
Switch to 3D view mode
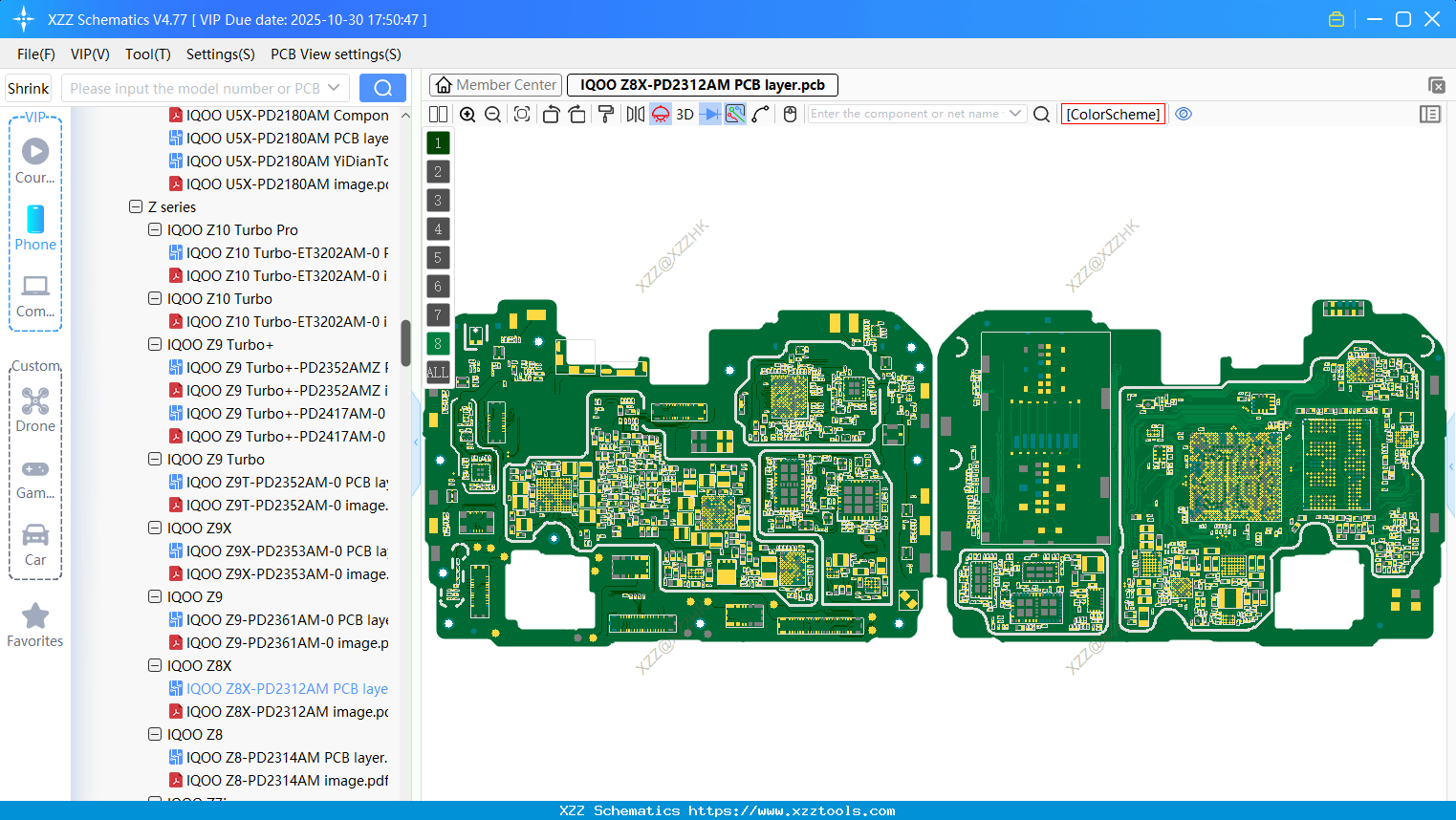(x=684, y=114)
